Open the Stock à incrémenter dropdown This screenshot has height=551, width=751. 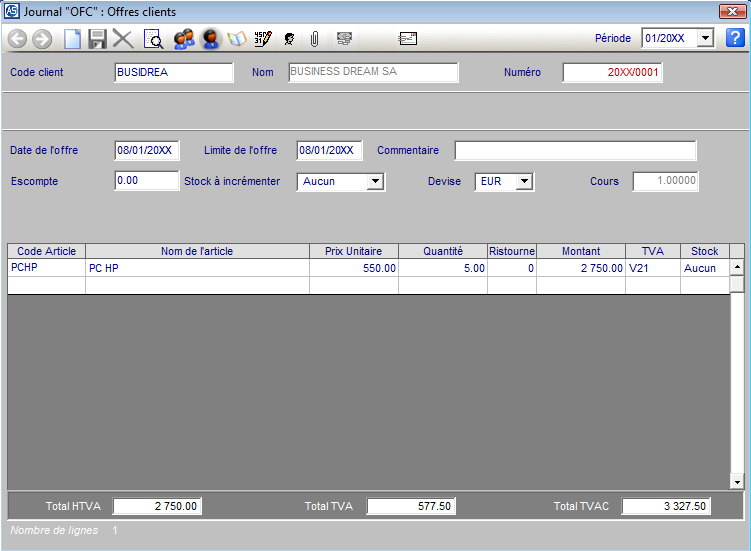(375, 182)
